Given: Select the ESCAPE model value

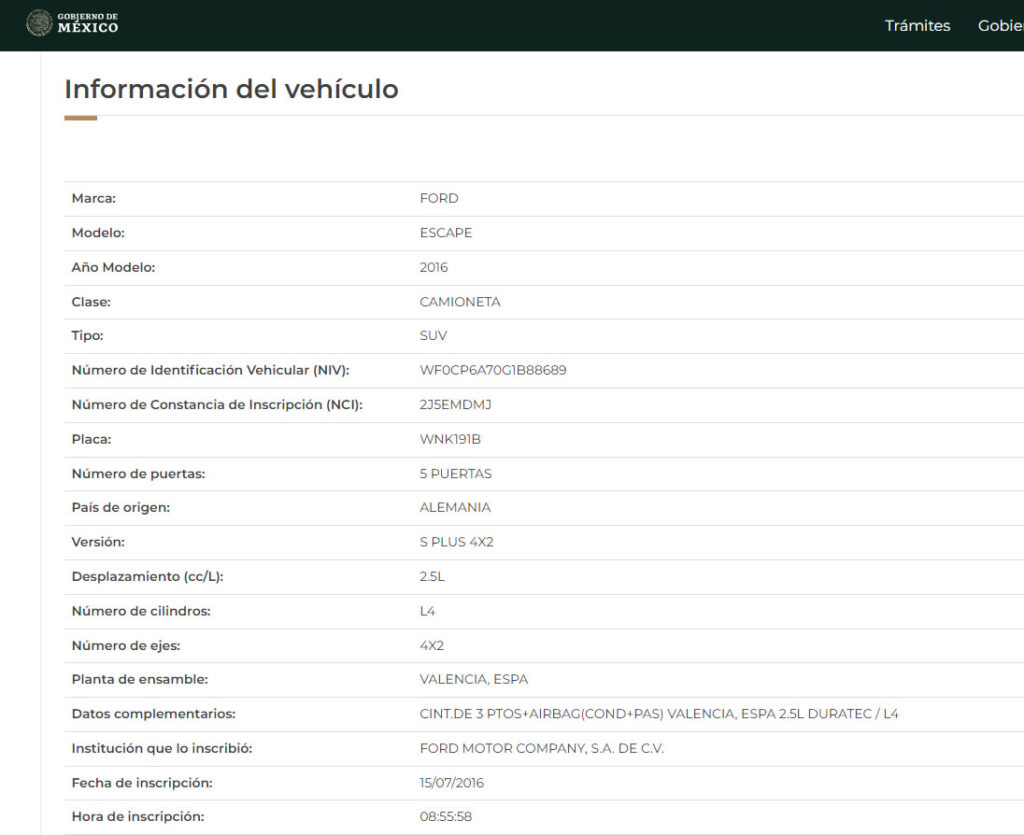Looking at the screenshot, I should click(x=445, y=233).
